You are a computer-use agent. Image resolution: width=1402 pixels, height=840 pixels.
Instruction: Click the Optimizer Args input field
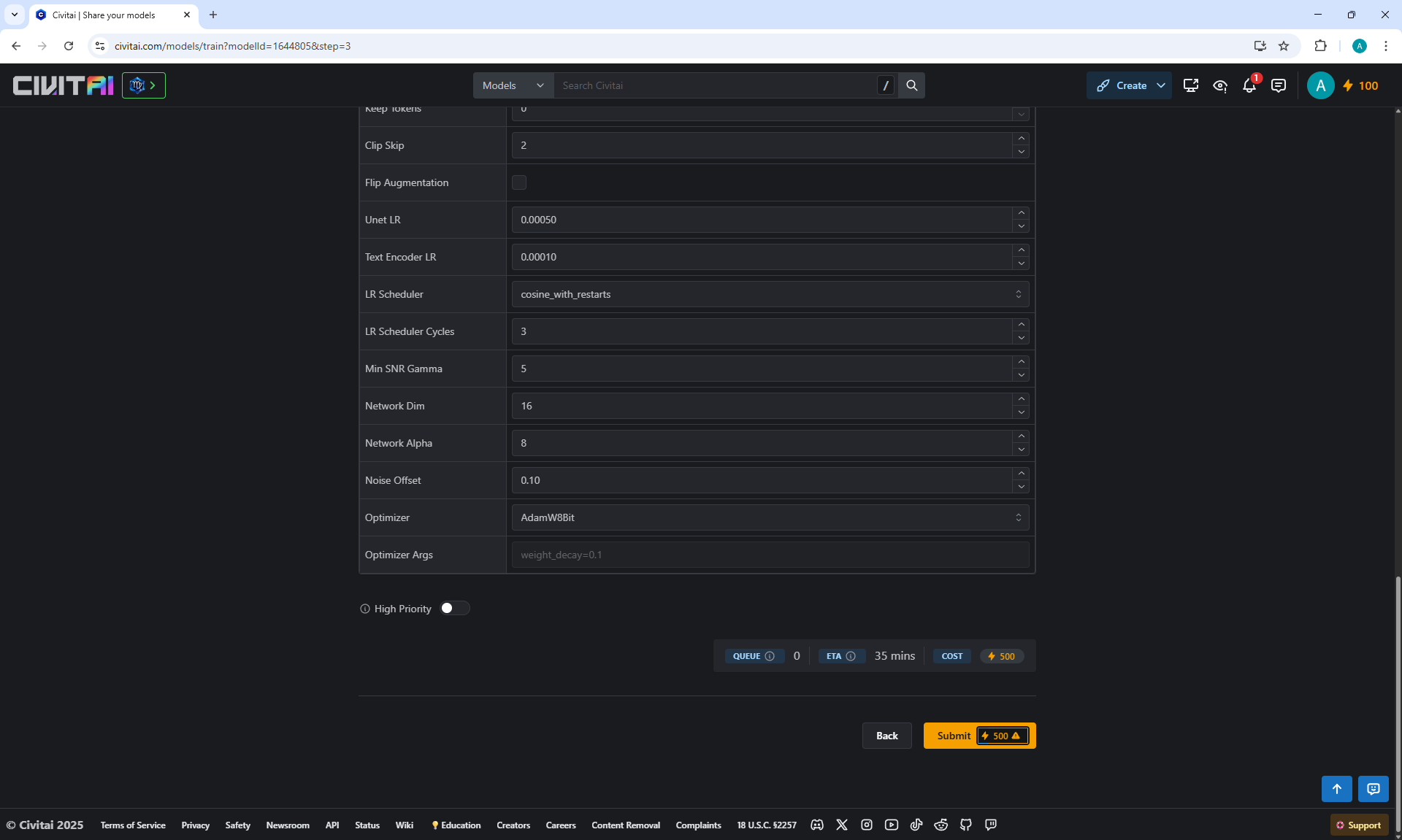pos(770,555)
